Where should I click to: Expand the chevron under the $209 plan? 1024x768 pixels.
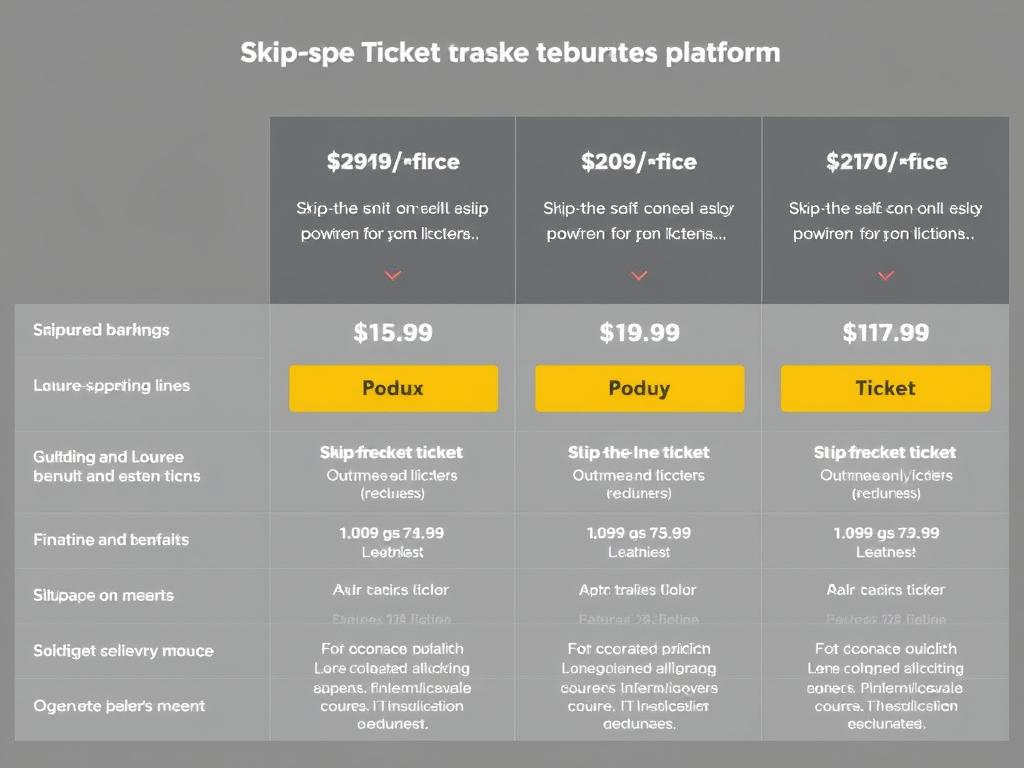(x=639, y=275)
